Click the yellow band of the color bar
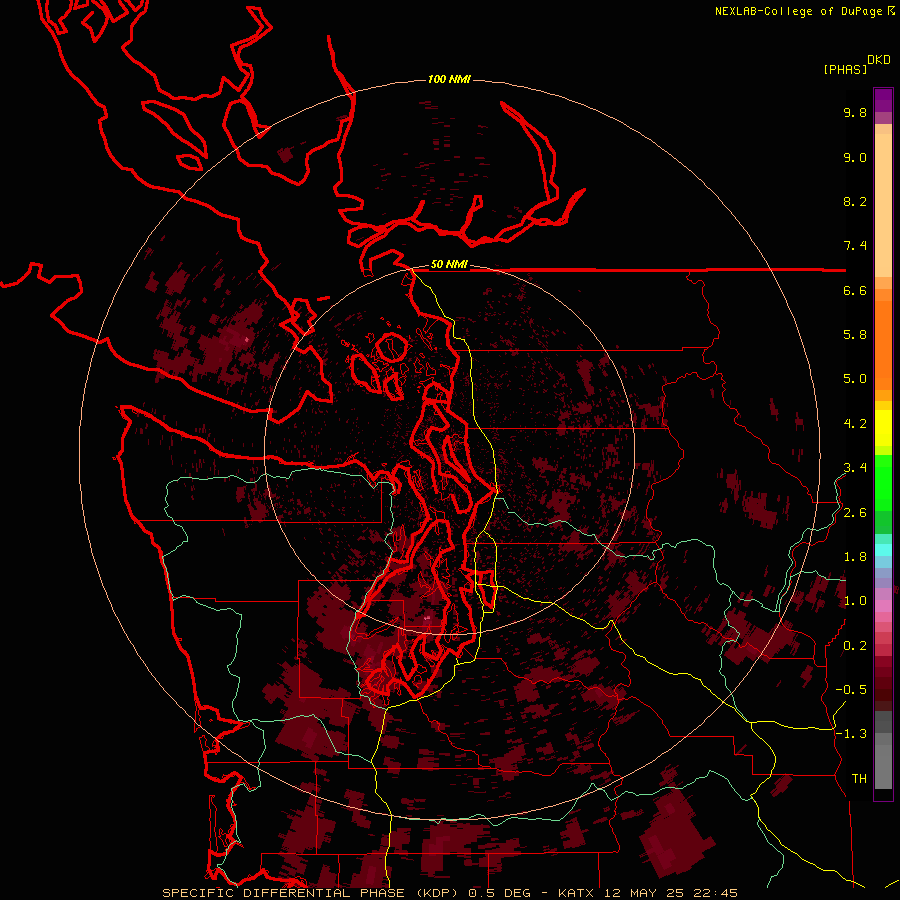The width and height of the screenshot is (900, 900). pos(883,428)
